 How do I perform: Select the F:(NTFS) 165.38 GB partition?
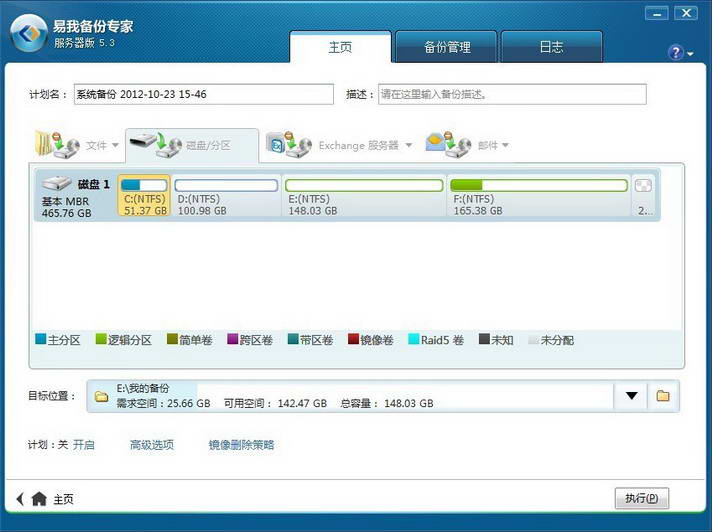pos(539,196)
